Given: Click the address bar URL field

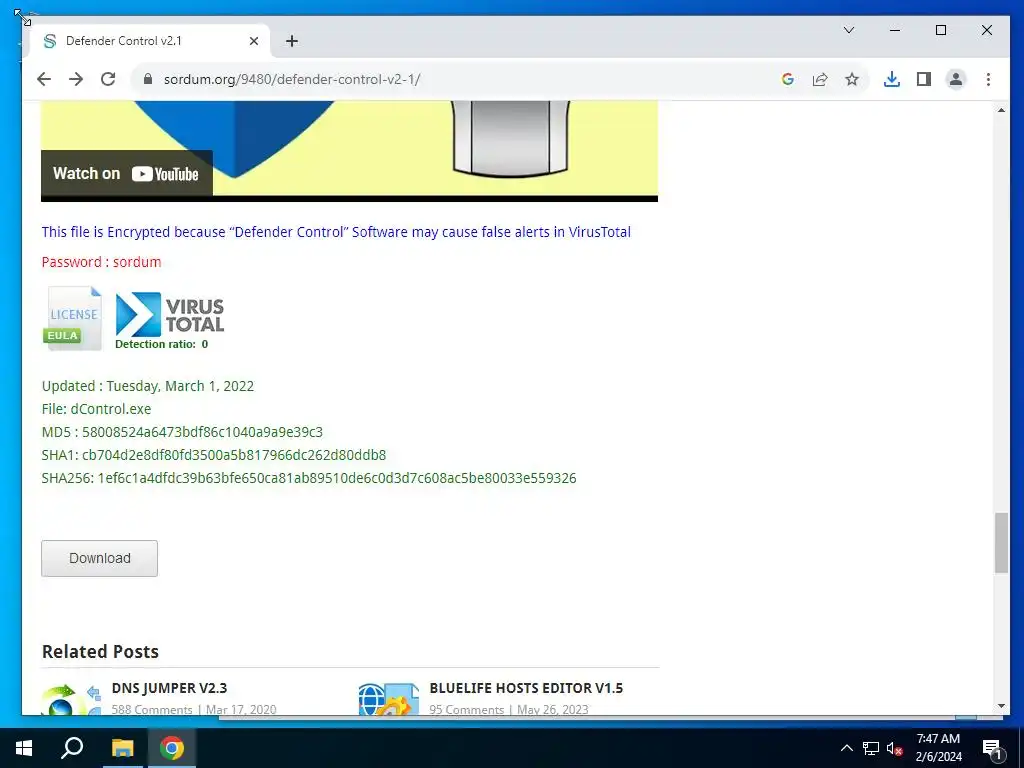Looking at the screenshot, I should pyautogui.click(x=457, y=79).
